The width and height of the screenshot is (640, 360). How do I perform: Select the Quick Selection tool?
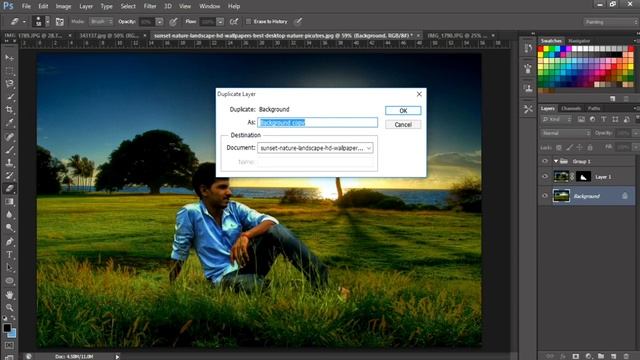tap(9, 97)
